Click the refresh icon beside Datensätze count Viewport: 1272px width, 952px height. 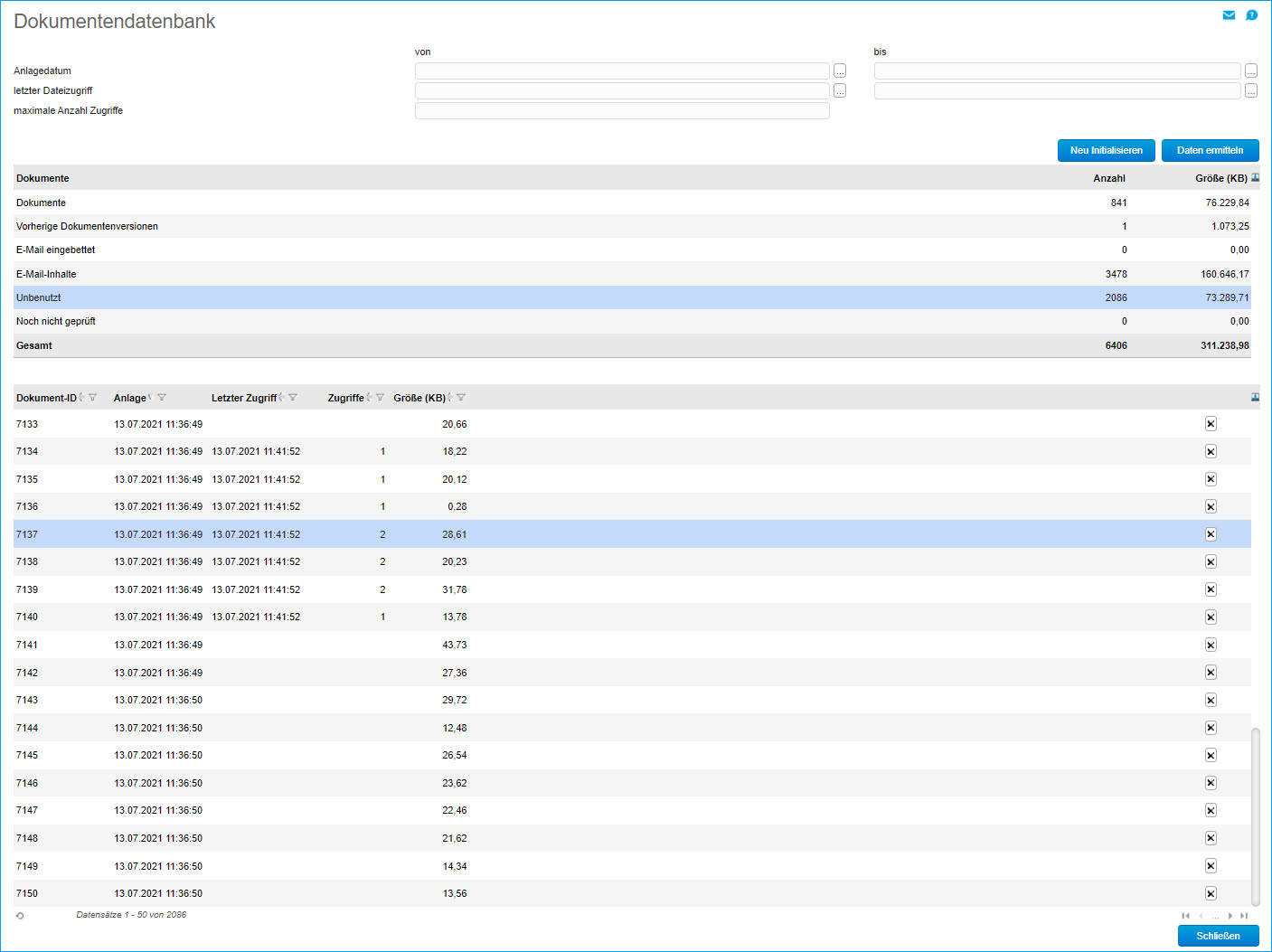pos(20,916)
